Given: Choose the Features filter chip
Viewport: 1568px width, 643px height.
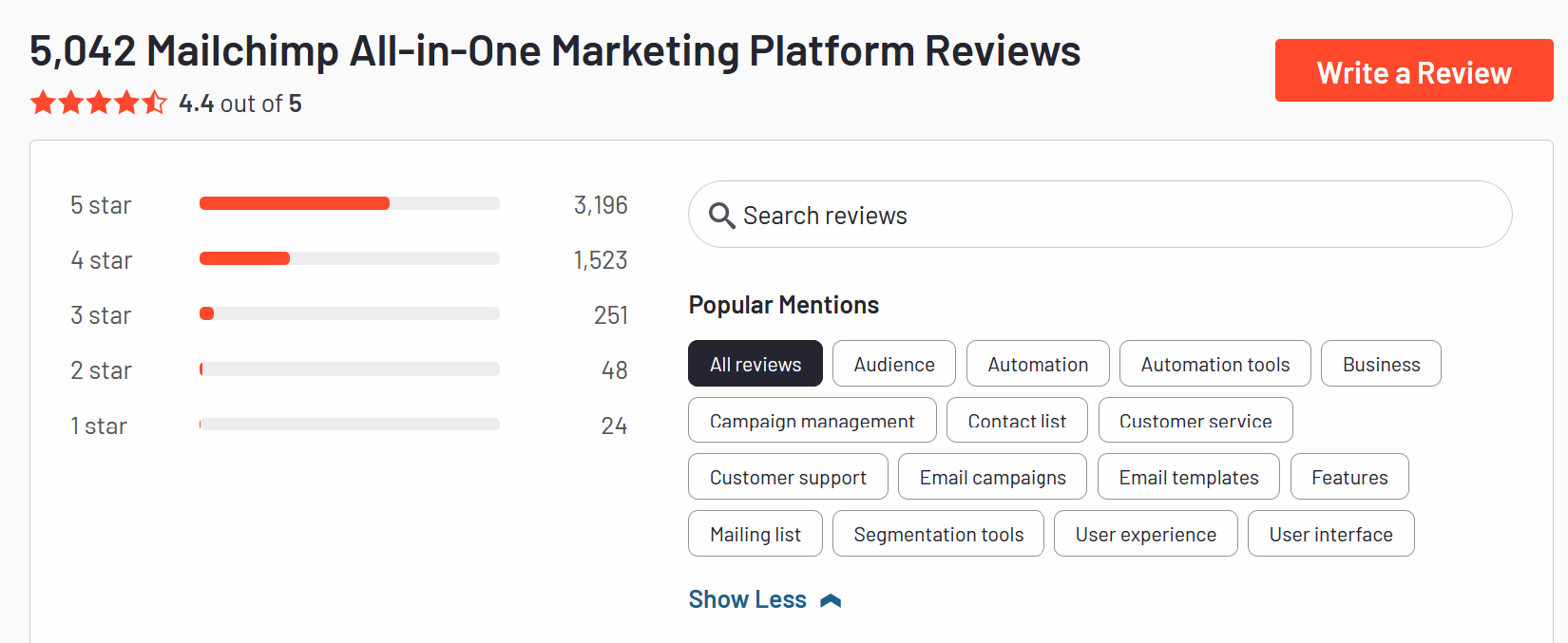Looking at the screenshot, I should click(x=1349, y=476).
